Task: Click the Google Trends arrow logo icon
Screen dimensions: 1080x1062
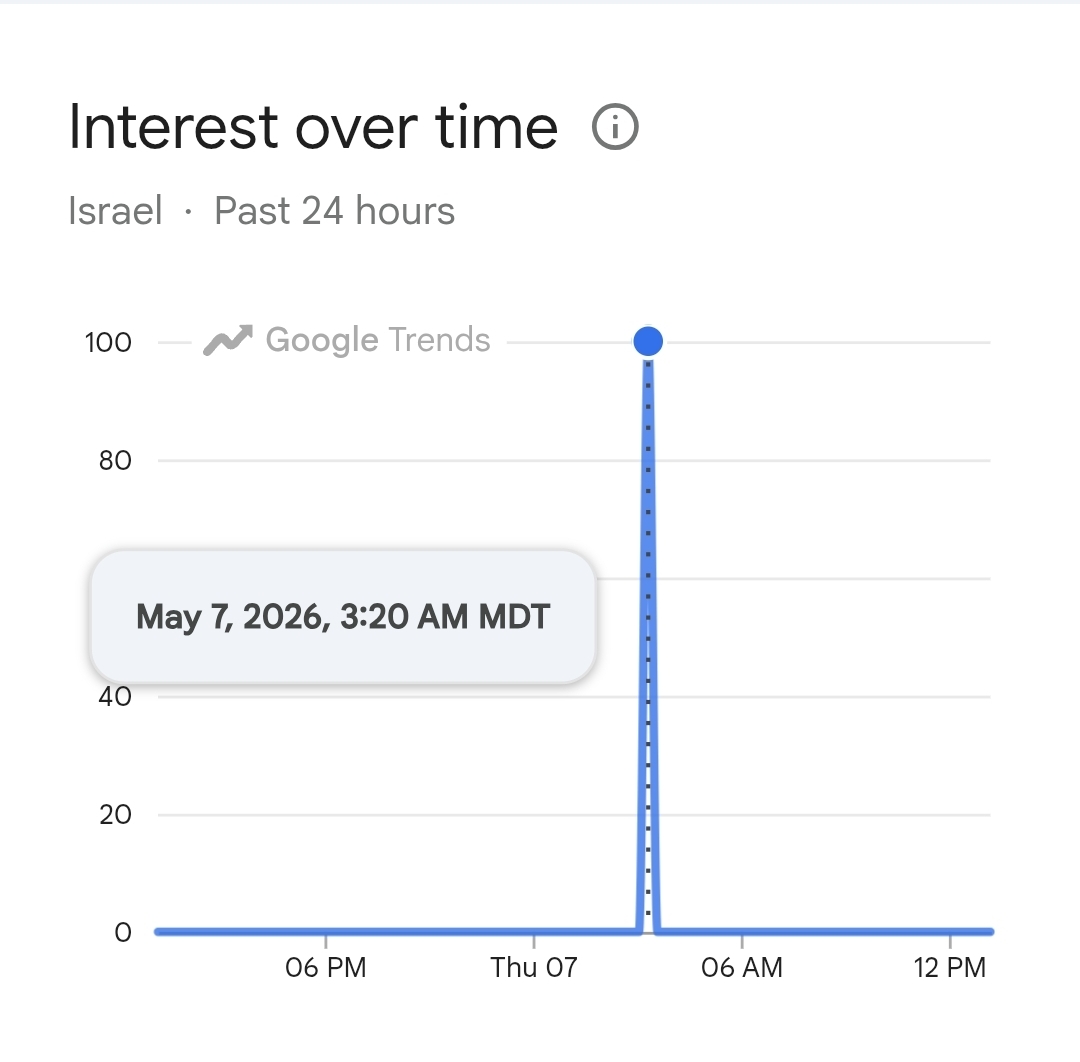Action: [228, 340]
